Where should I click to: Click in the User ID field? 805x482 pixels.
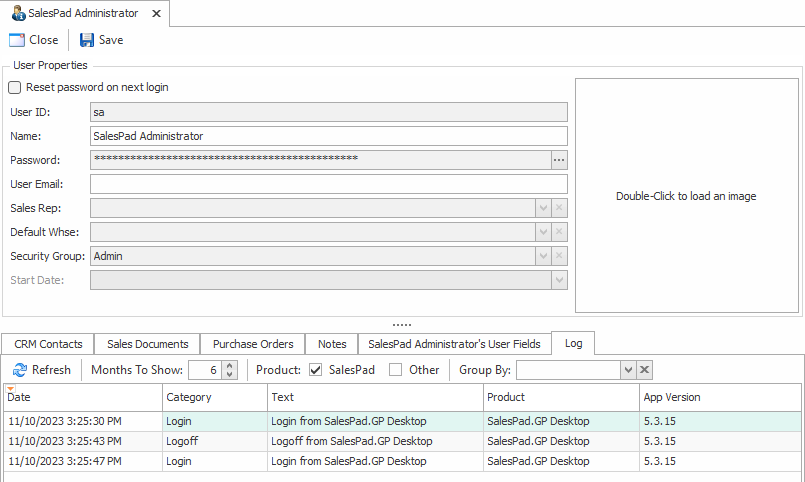coord(329,112)
